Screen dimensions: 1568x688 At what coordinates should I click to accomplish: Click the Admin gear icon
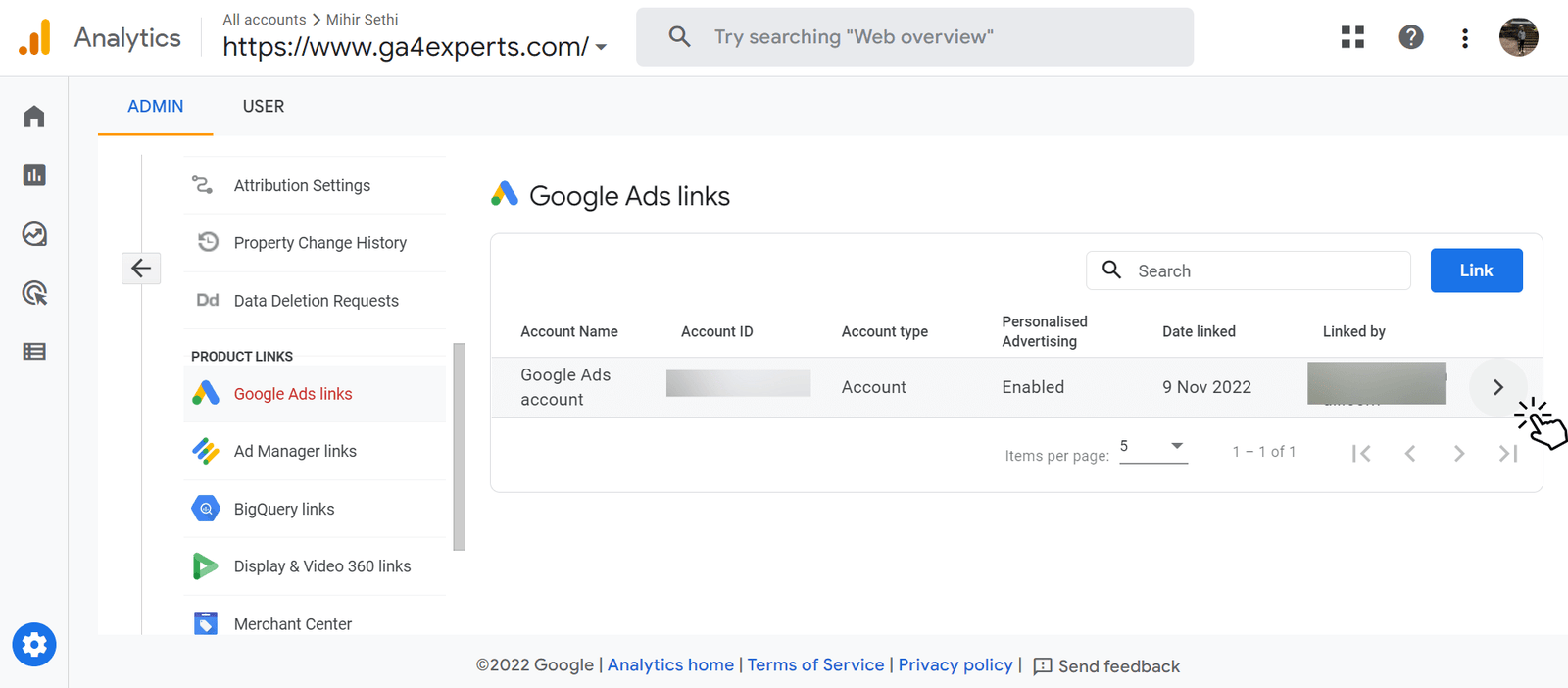(x=34, y=645)
